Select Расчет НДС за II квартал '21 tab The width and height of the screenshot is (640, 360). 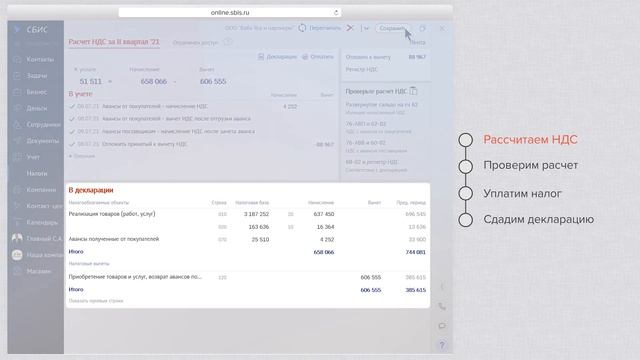point(114,42)
